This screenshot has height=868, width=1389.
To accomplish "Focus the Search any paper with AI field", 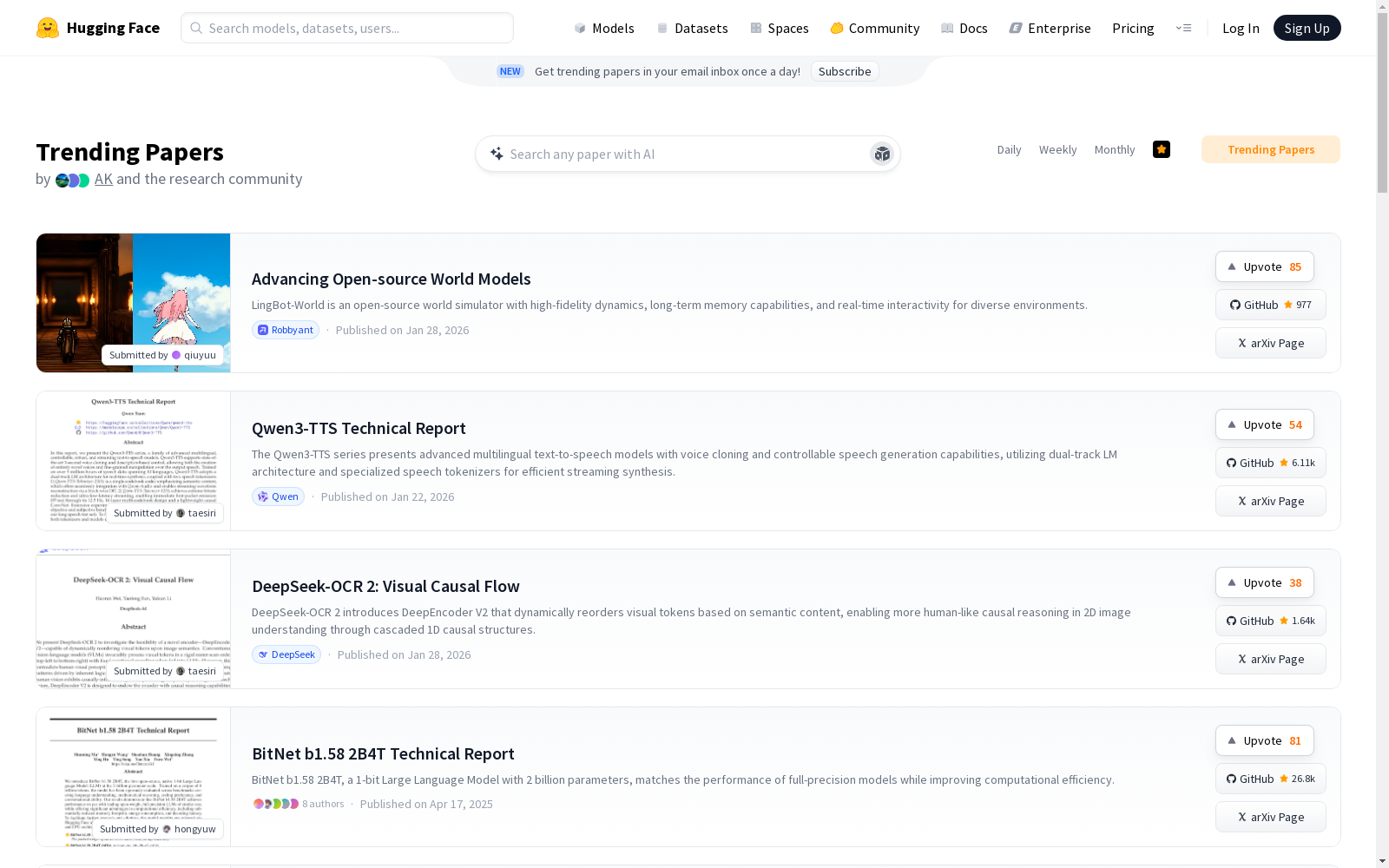I will (687, 154).
